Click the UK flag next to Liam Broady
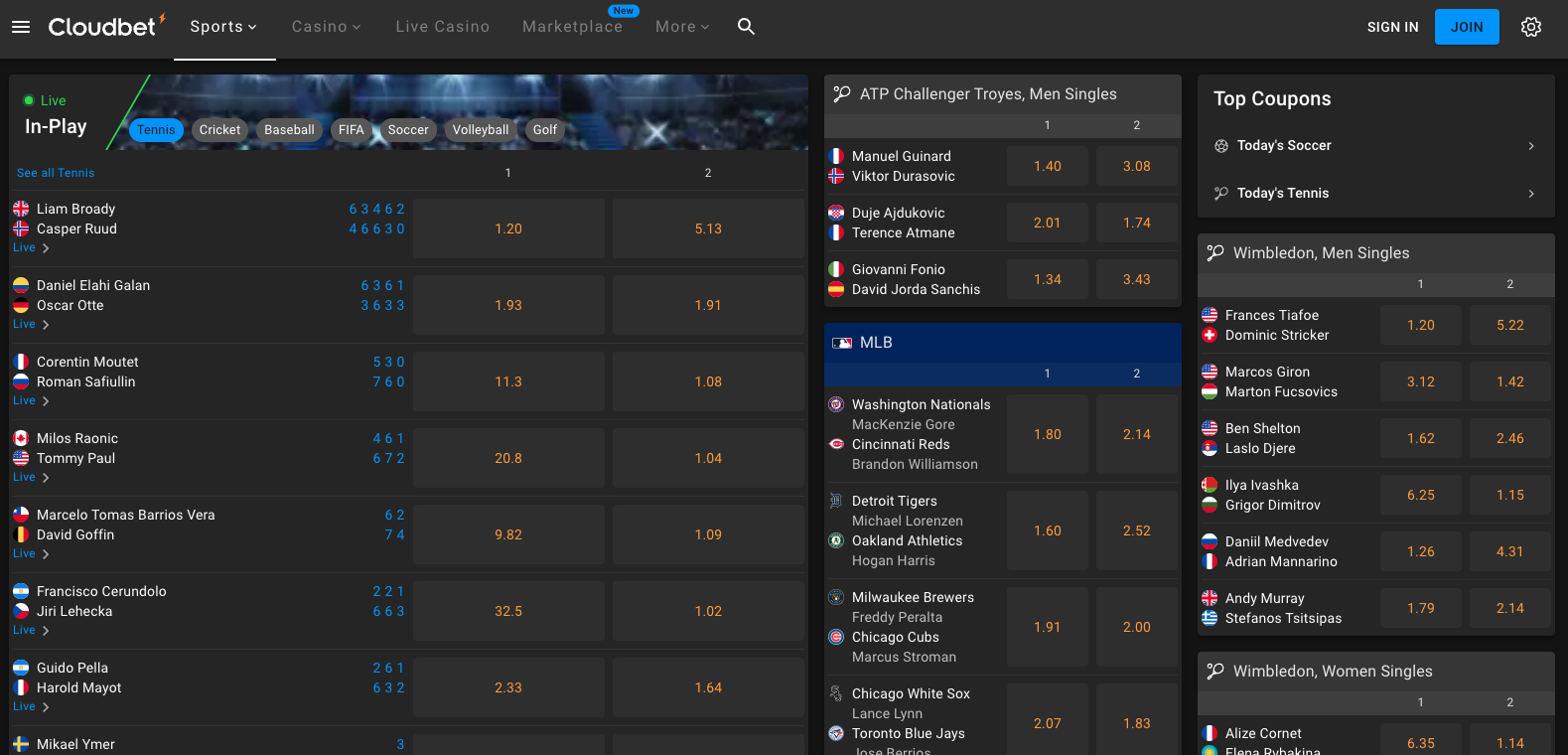Image resolution: width=1568 pixels, height=755 pixels. pos(21,209)
